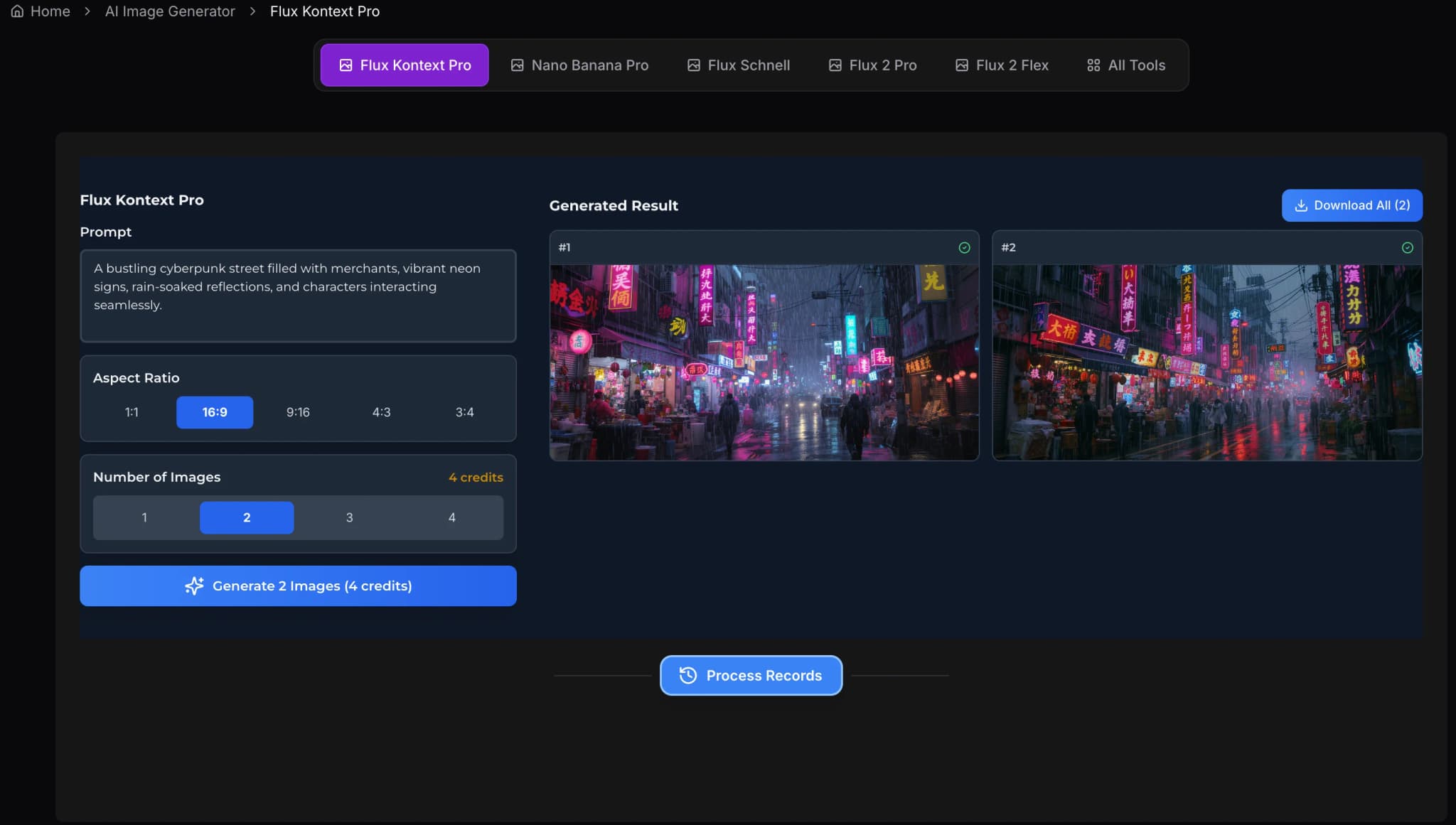Choose the 9:16 aspect ratio option
Viewport: 1456px width, 825px height.
pyautogui.click(x=298, y=412)
